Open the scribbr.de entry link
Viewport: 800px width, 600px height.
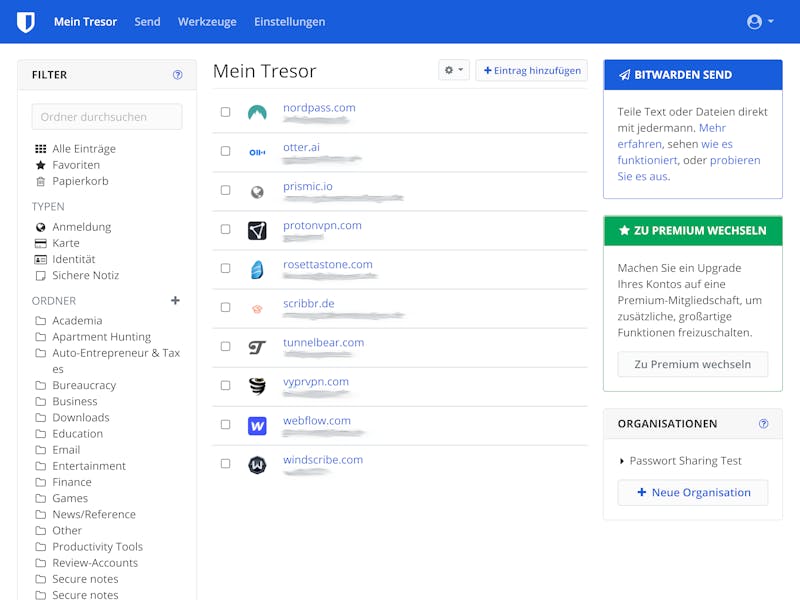(x=309, y=304)
